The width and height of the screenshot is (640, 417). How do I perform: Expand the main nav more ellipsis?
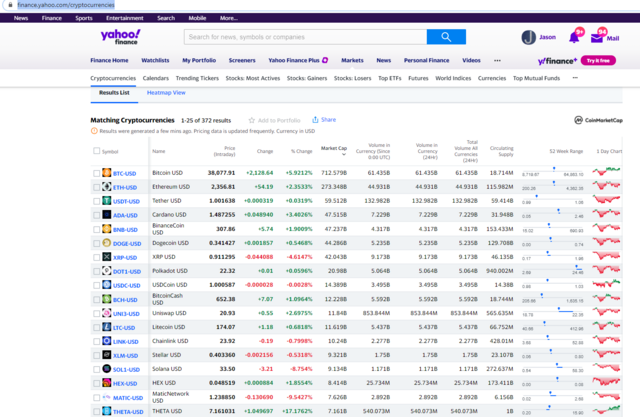click(497, 60)
